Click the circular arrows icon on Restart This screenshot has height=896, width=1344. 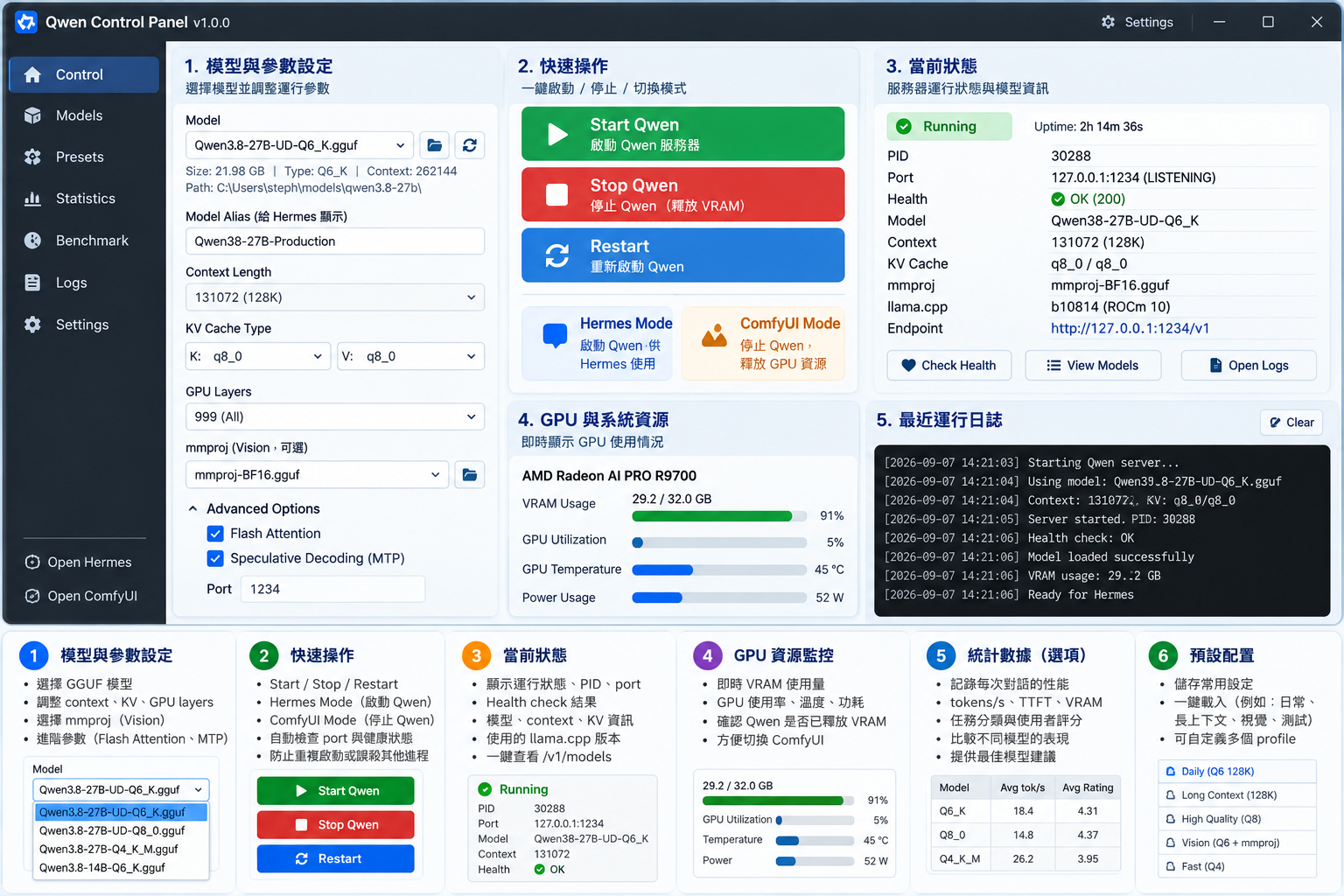557,255
